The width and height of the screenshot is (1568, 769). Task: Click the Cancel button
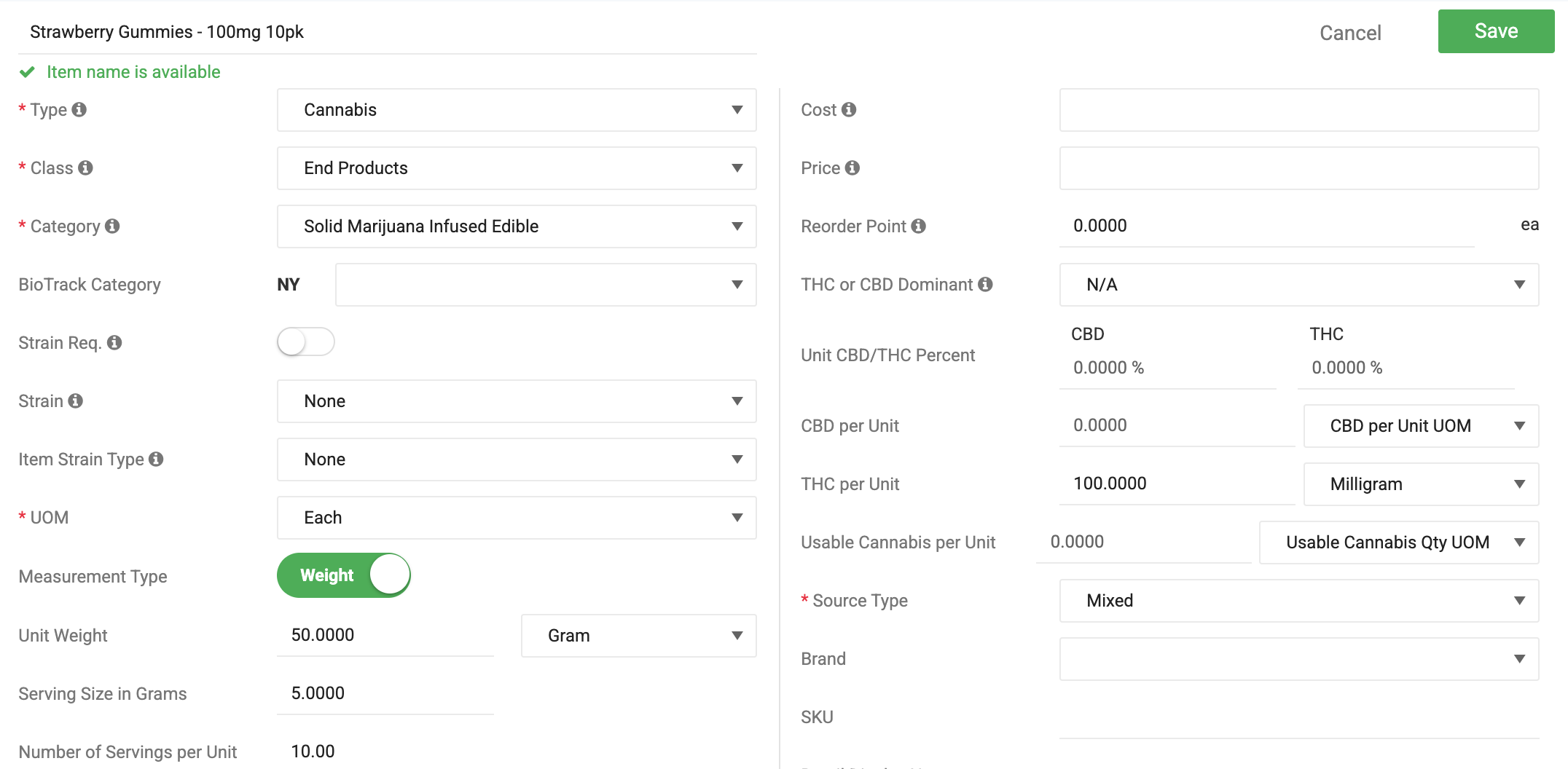[1350, 33]
